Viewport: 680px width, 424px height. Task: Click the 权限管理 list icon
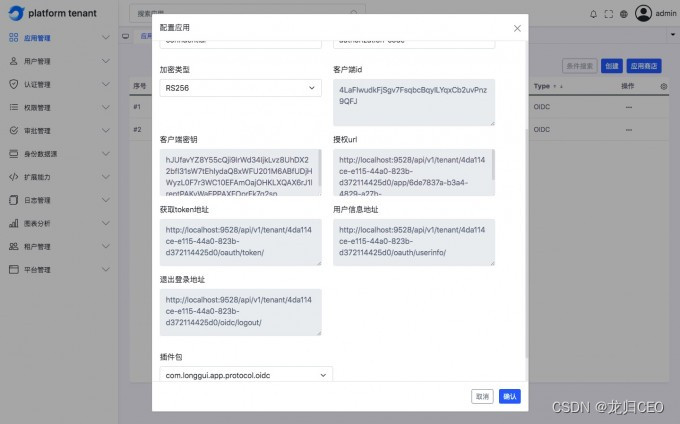click(13, 107)
